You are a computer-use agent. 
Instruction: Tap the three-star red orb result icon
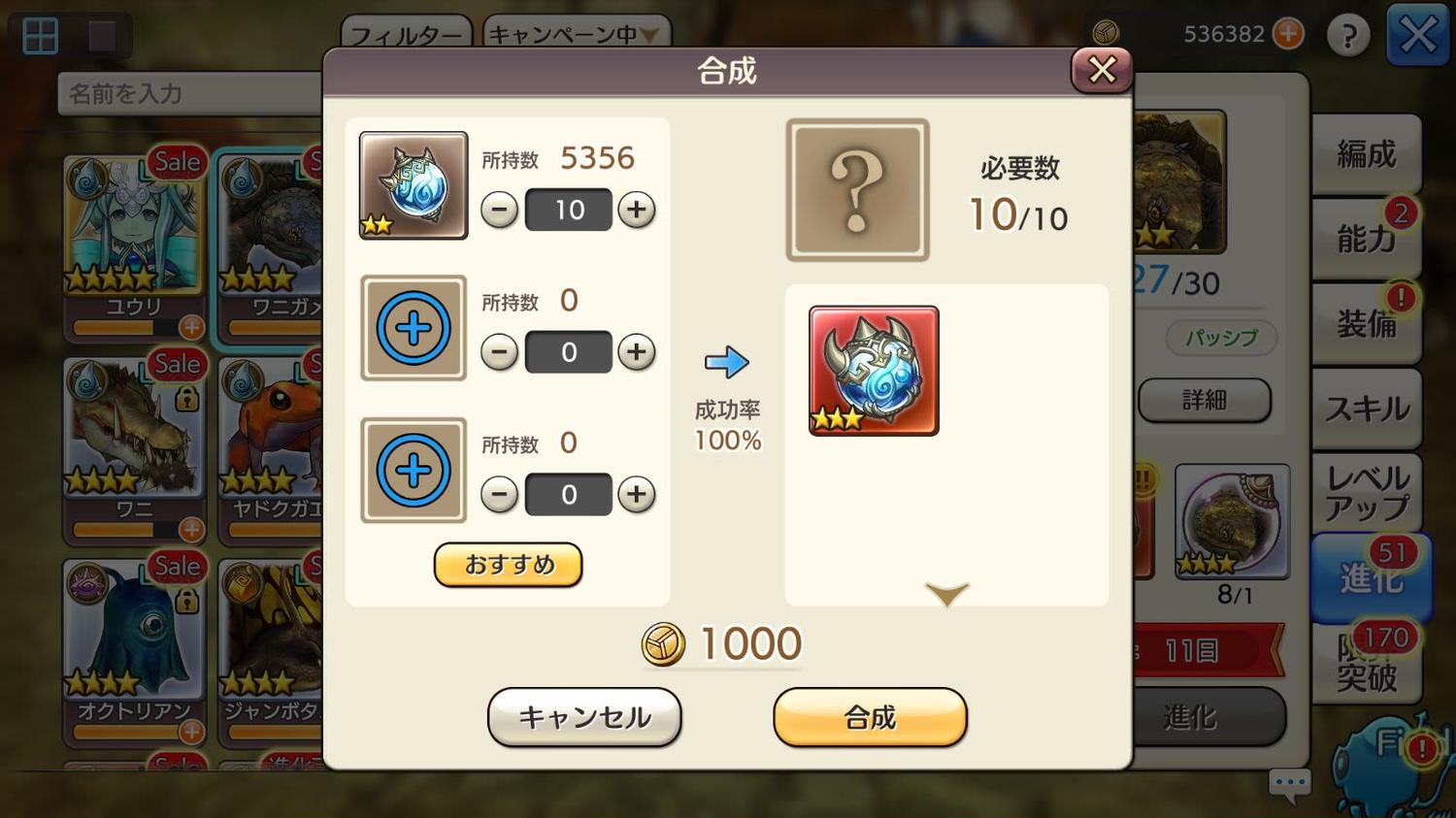(874, 371)
